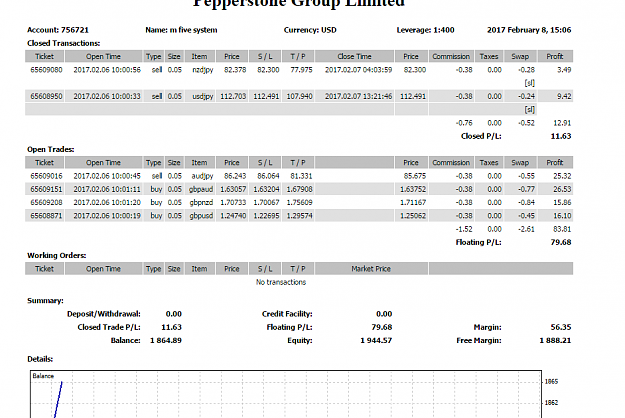This screenshot has width=625, height=418.
Task: Click the Working Orders heading
Action: coord(57,255)
